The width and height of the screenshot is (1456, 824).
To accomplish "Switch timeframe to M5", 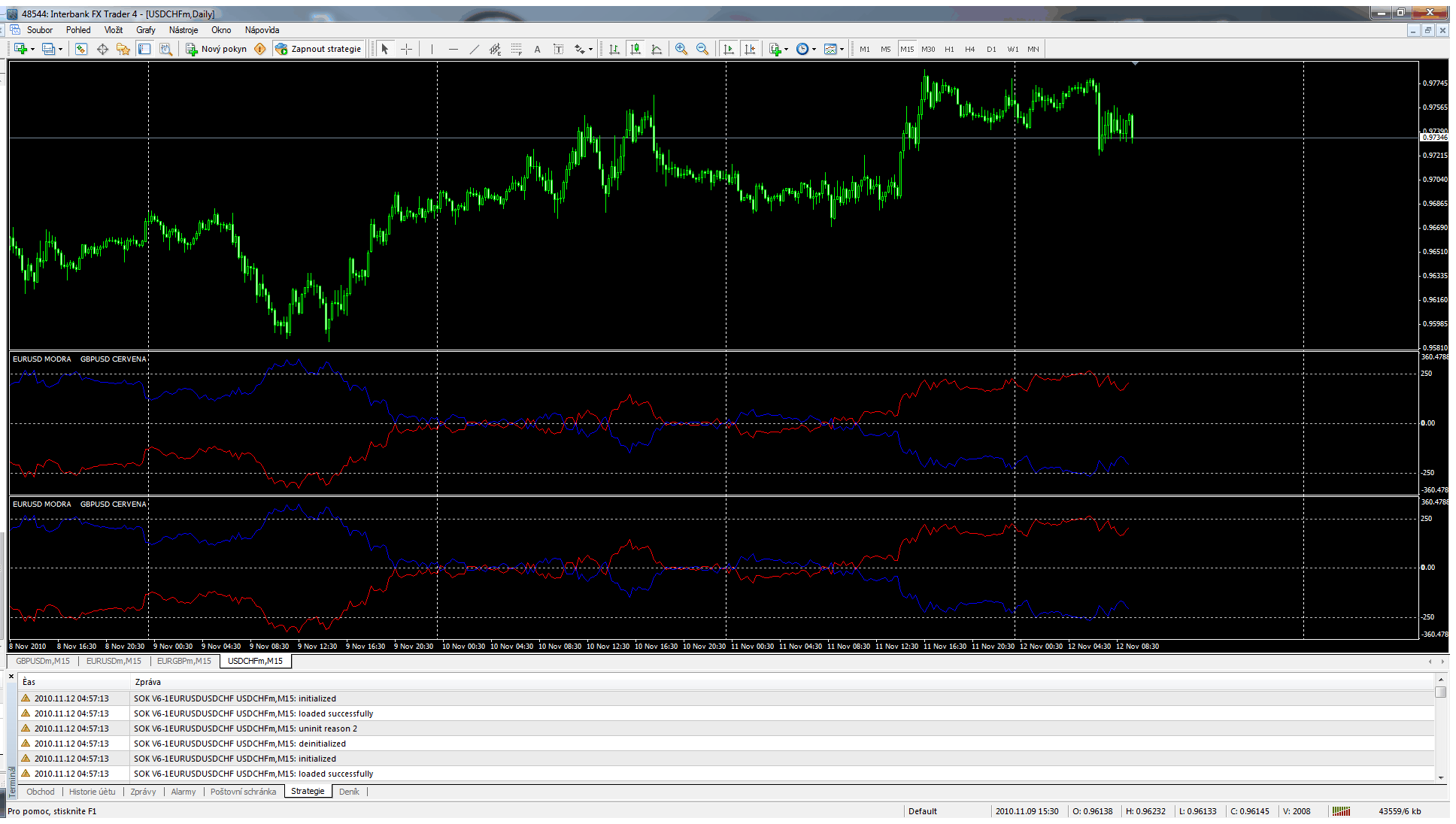I will pos(886,49).
